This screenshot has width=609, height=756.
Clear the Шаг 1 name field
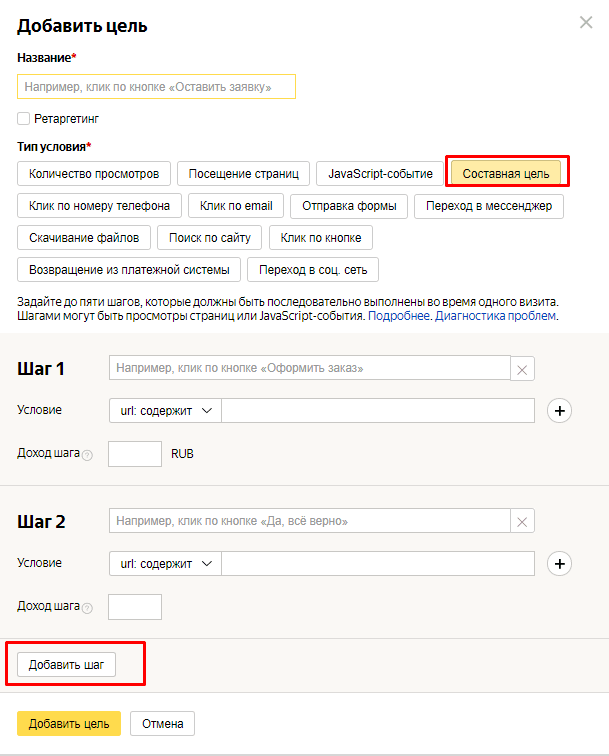click(x=522, y=369)
